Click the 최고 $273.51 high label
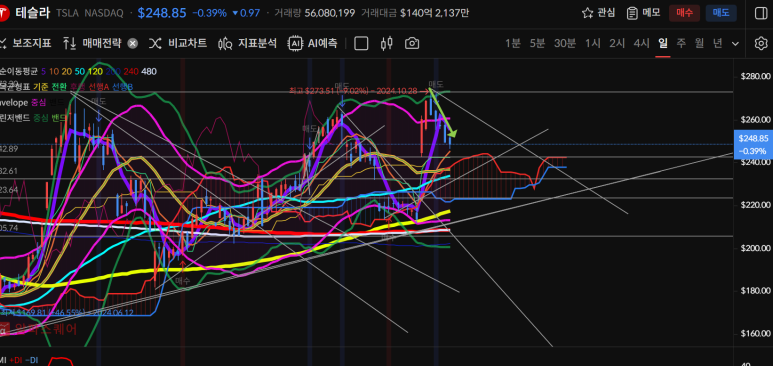This screenshot has height=366, width=773. pyautogui.click(x=352, y=91)
